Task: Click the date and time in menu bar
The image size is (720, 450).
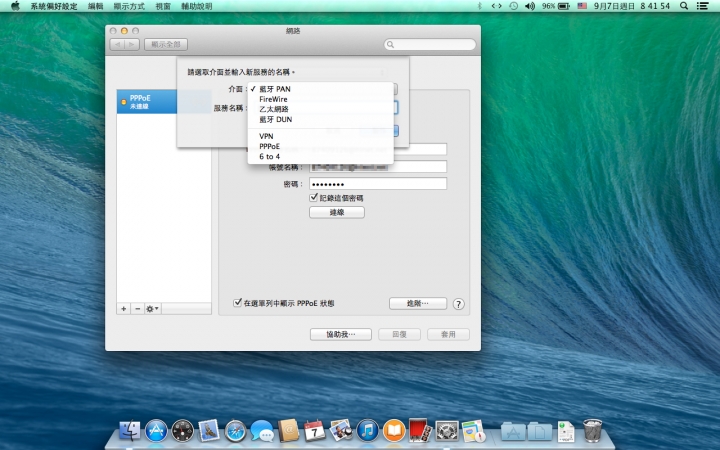Action: click(x=632, y=6)
